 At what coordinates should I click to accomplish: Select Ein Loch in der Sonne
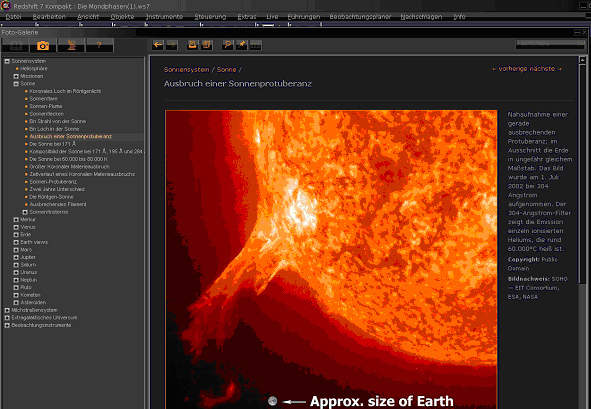pos(54,129)
